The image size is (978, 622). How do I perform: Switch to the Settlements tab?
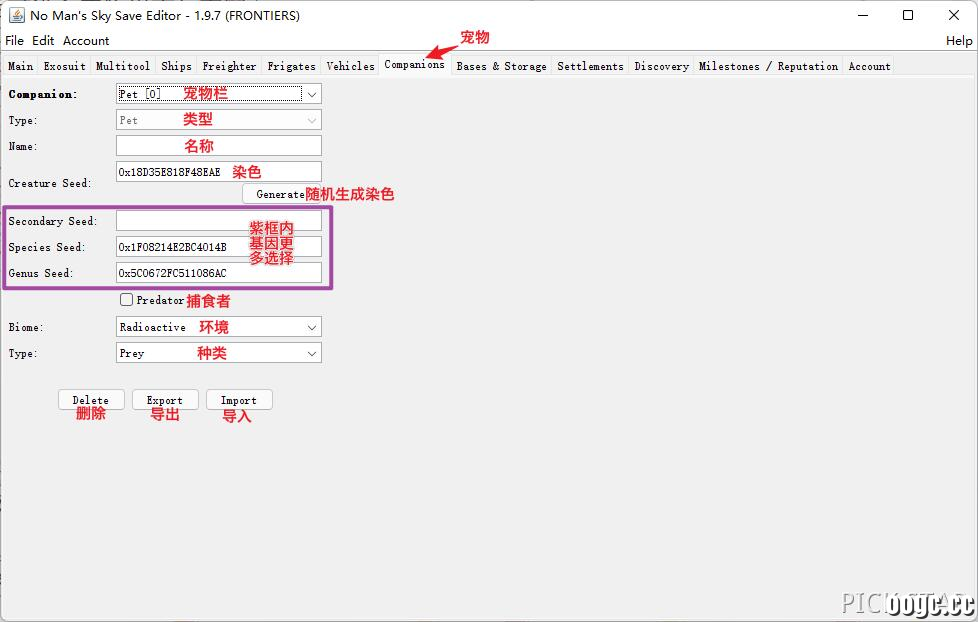pos(590,66)
